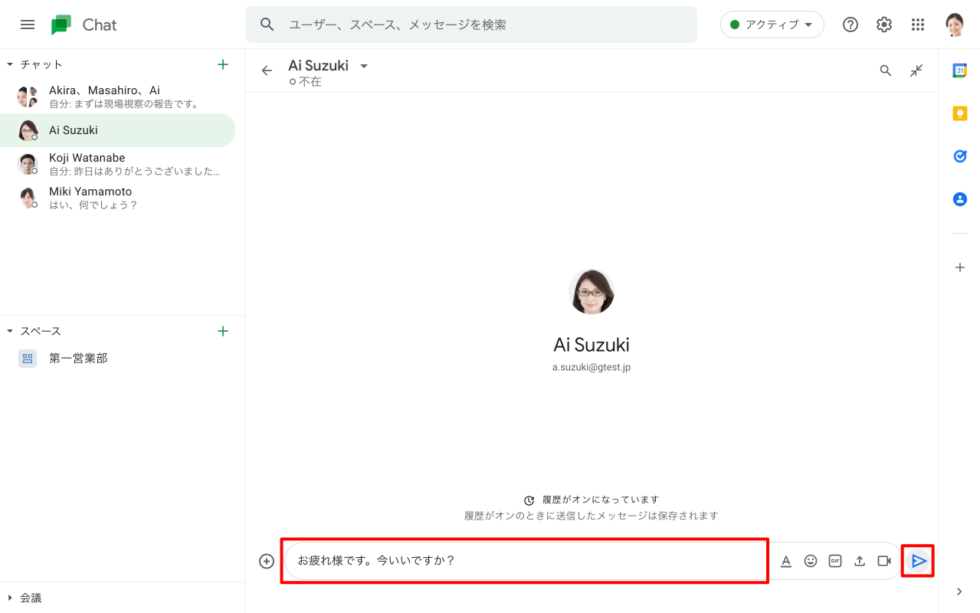The width and height of the screenshot is (980, 613).
Task: Click the upload file icon
Action: (859, 561)
